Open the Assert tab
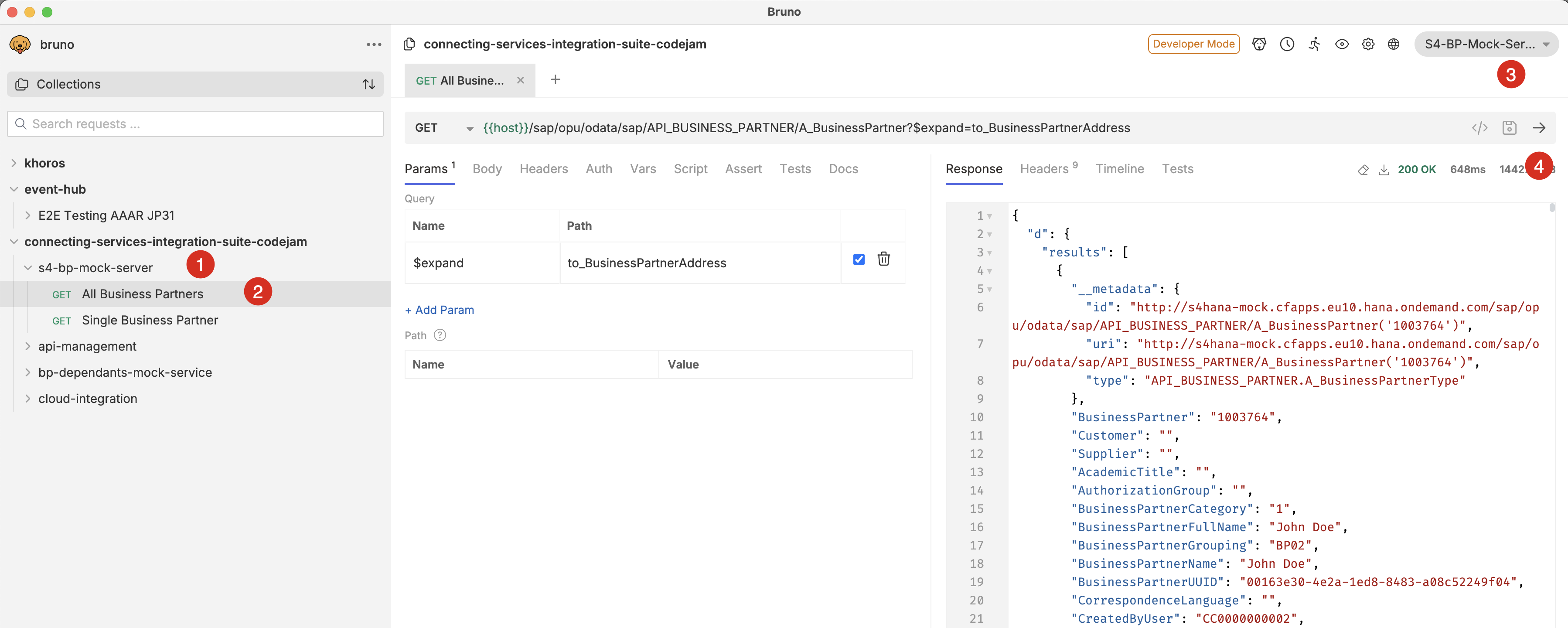 pyautogui.click(x=743, y=169)
